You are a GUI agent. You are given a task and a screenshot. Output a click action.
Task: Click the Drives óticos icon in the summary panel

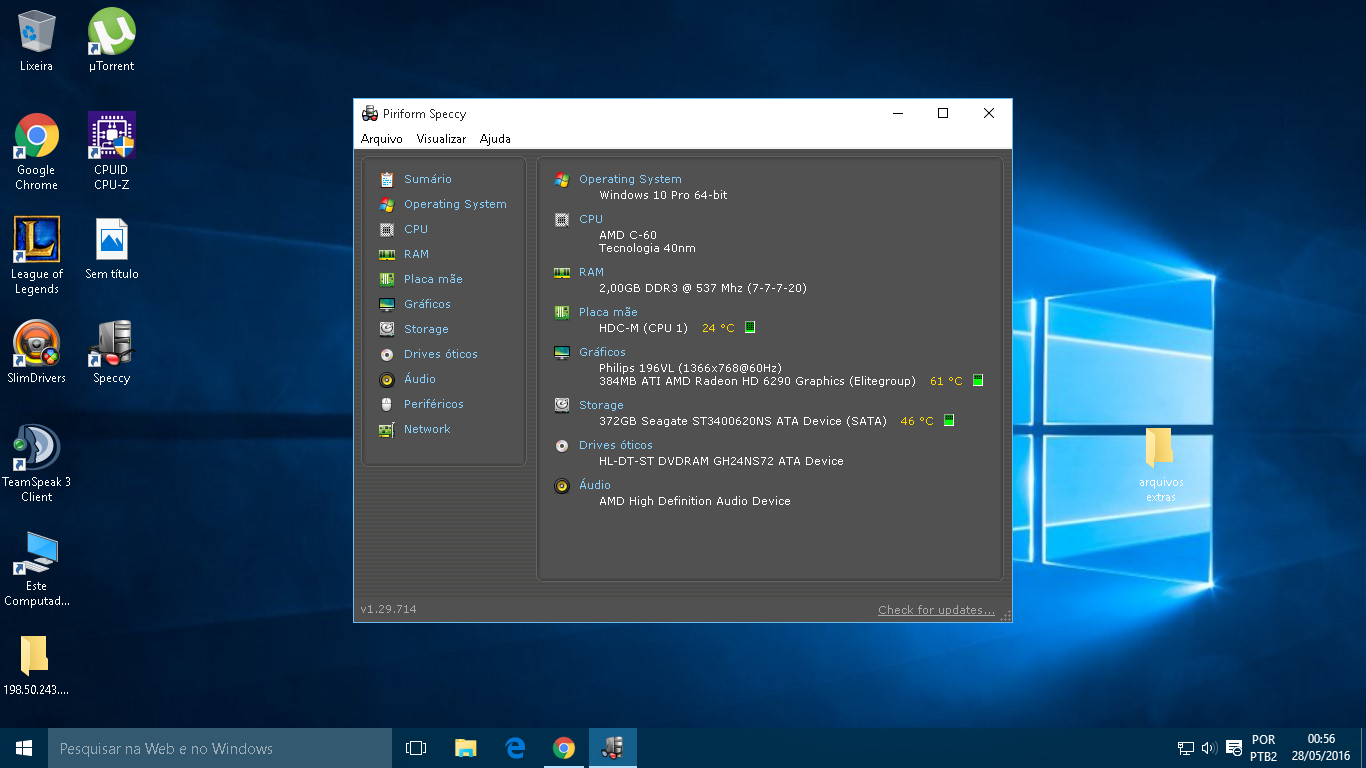click(562, 445)
